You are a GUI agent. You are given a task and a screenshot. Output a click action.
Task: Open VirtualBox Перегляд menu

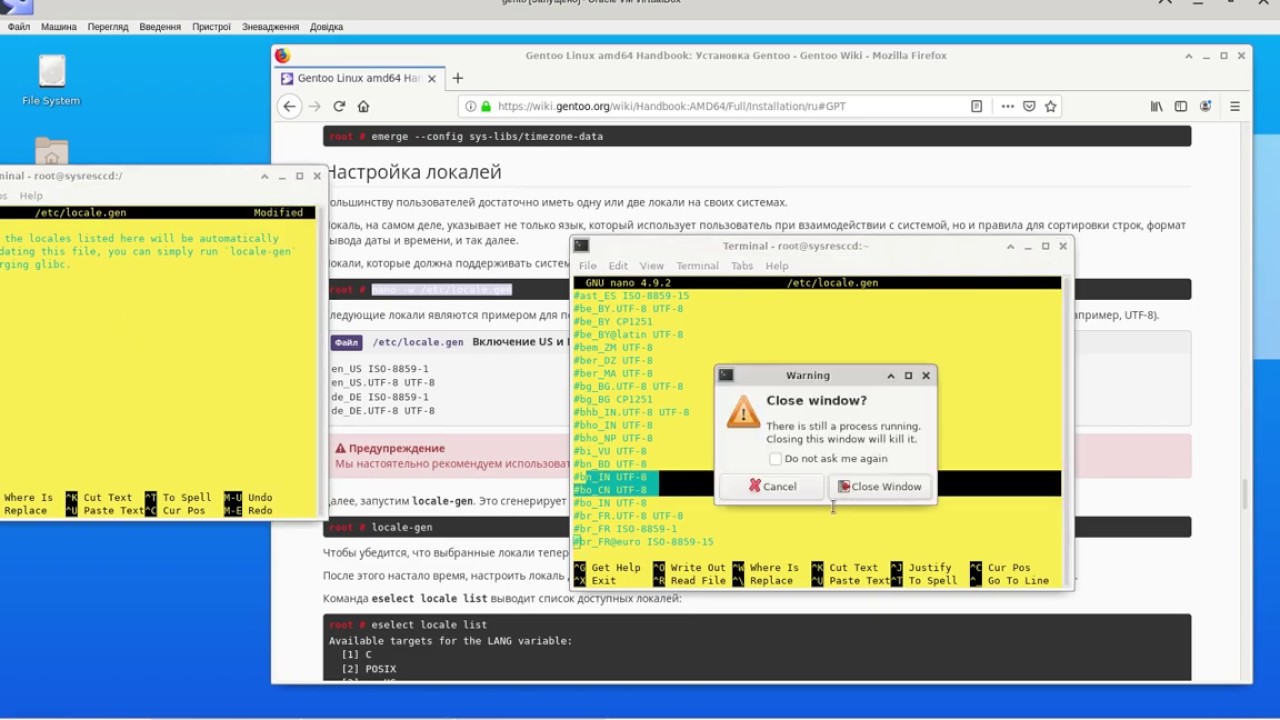108,27
